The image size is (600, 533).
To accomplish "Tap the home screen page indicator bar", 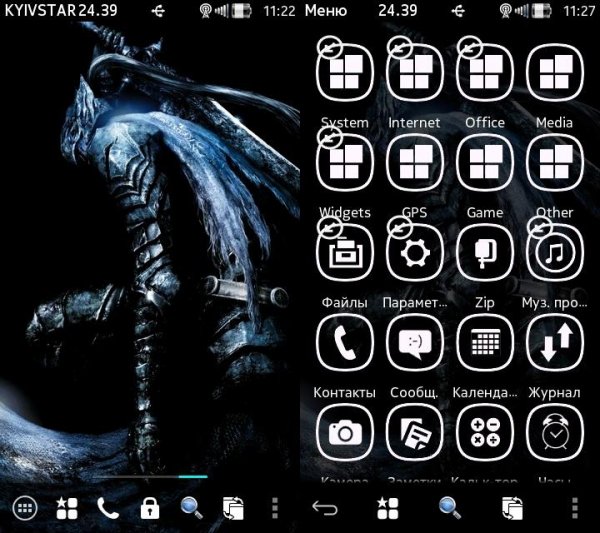I will (150, 477).
